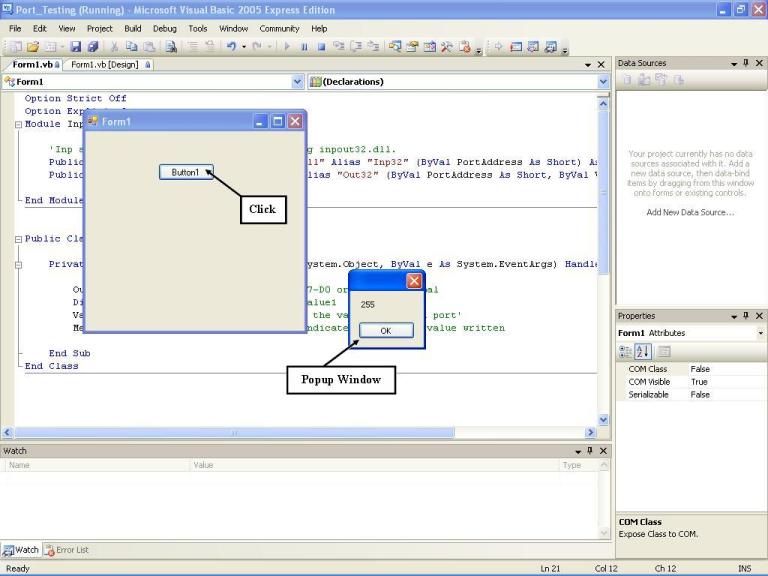Select the COM Visible property row

pyautogui.click(x=691, y=382)
